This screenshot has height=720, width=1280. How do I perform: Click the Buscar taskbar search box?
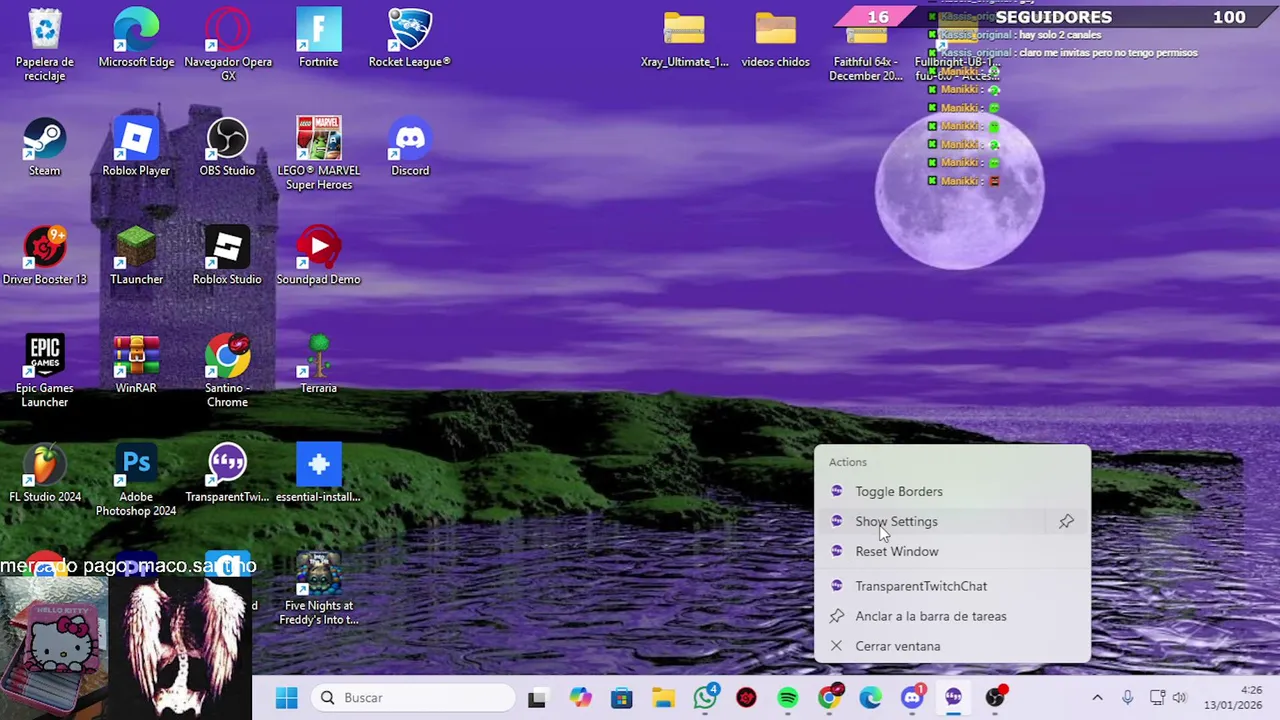tap(414, 698)
